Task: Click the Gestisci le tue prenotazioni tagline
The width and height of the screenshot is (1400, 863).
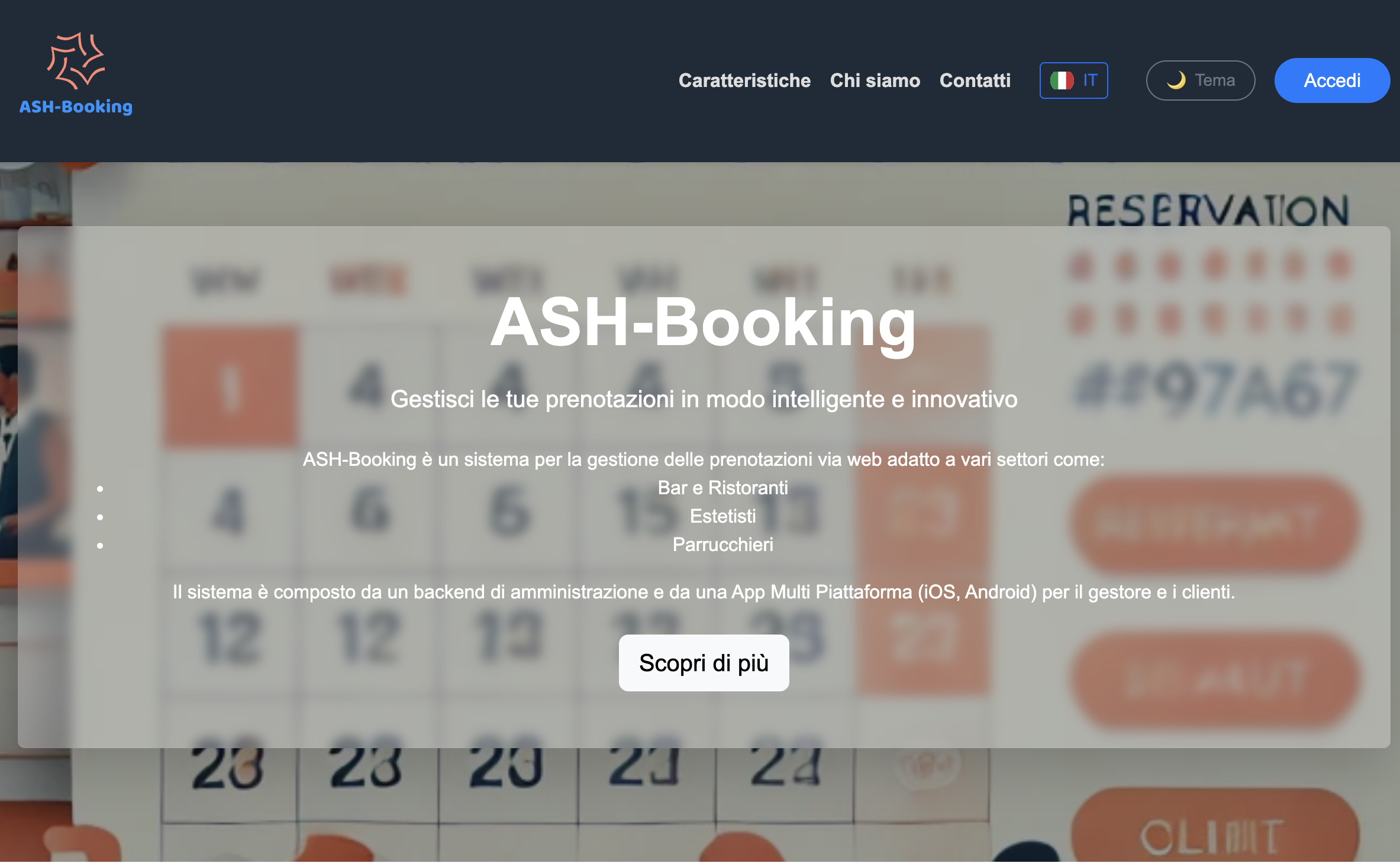Action: [704, 400]
